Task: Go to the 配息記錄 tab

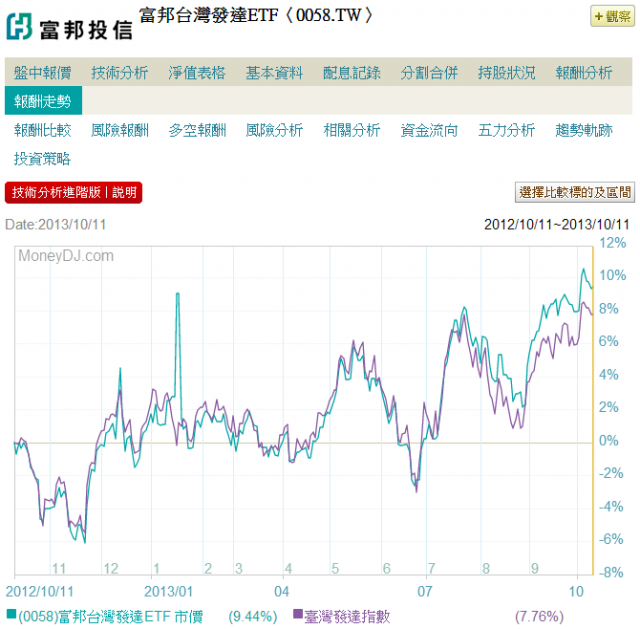Action: pyautogui.click(x=352, y=73)
